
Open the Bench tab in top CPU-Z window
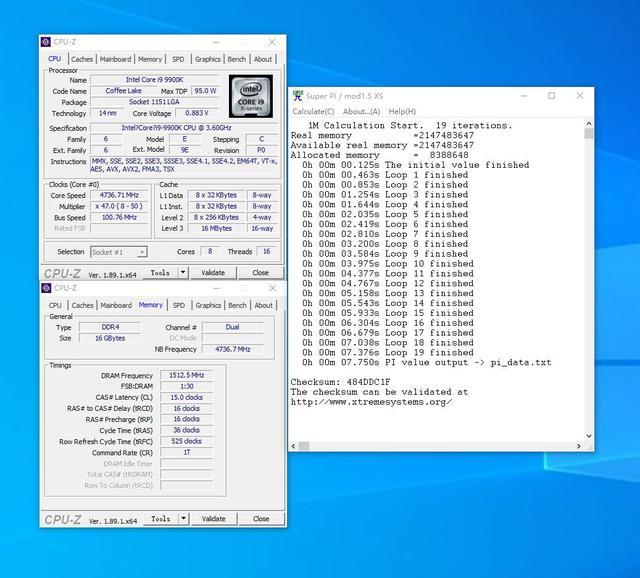237,59
